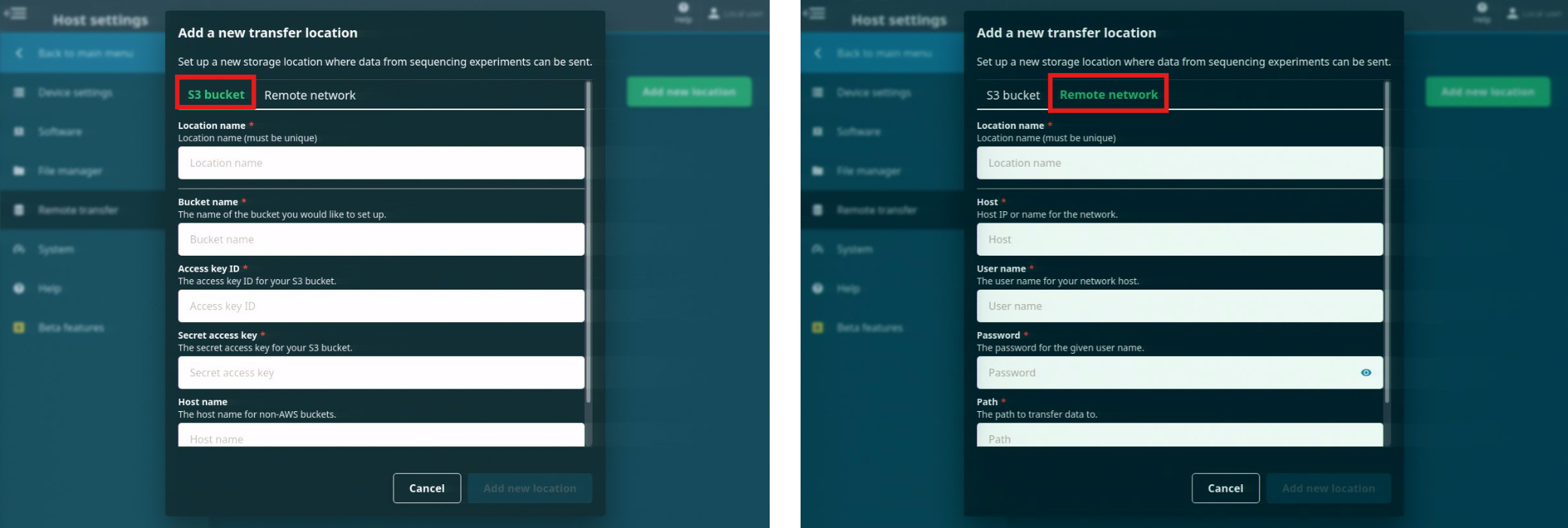The width and height of the screenshot is (1568, 528).
Task: Cancel the S3 bucket transfer location dialog
Action: point(427,488)
